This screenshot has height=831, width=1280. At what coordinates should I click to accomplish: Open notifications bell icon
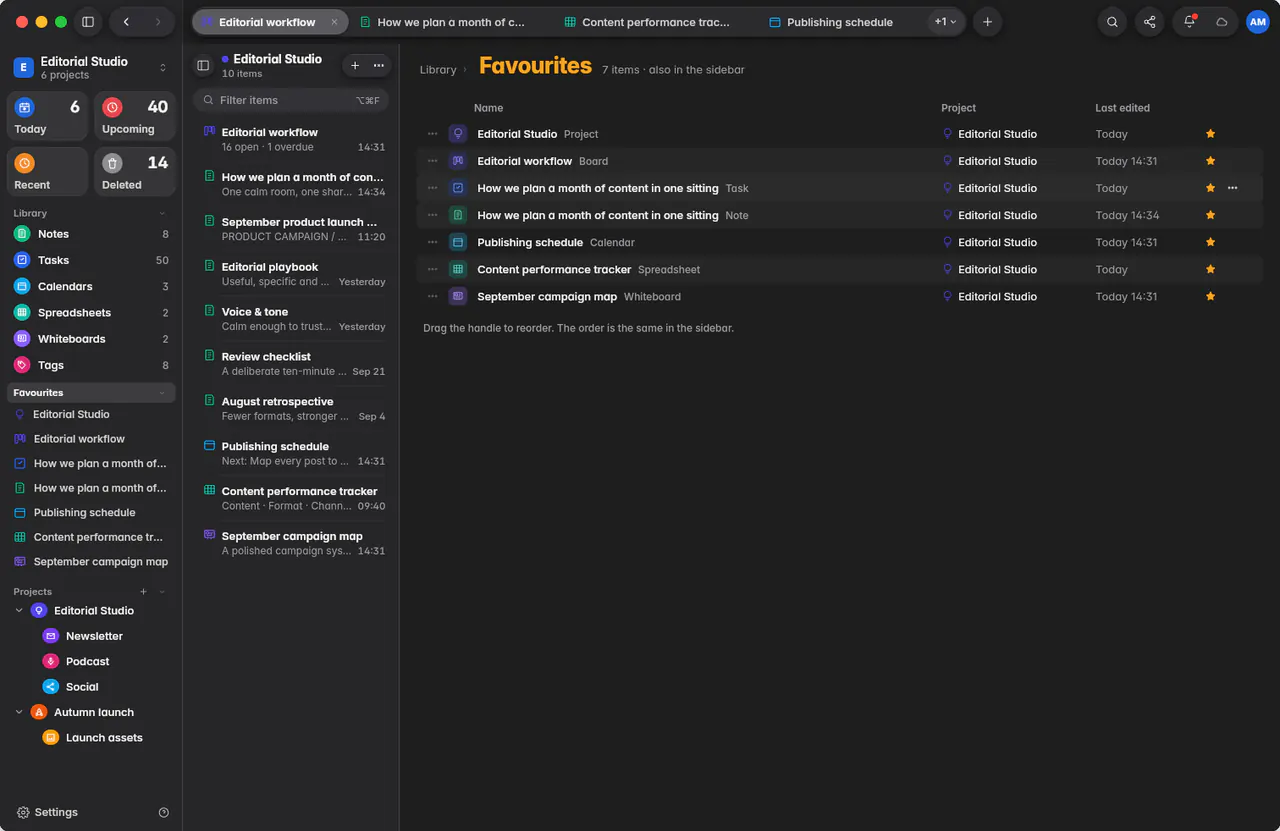(1188, 22)
